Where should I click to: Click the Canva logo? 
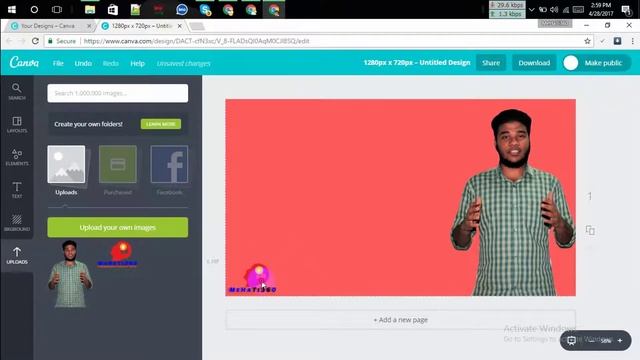(24, 62)
